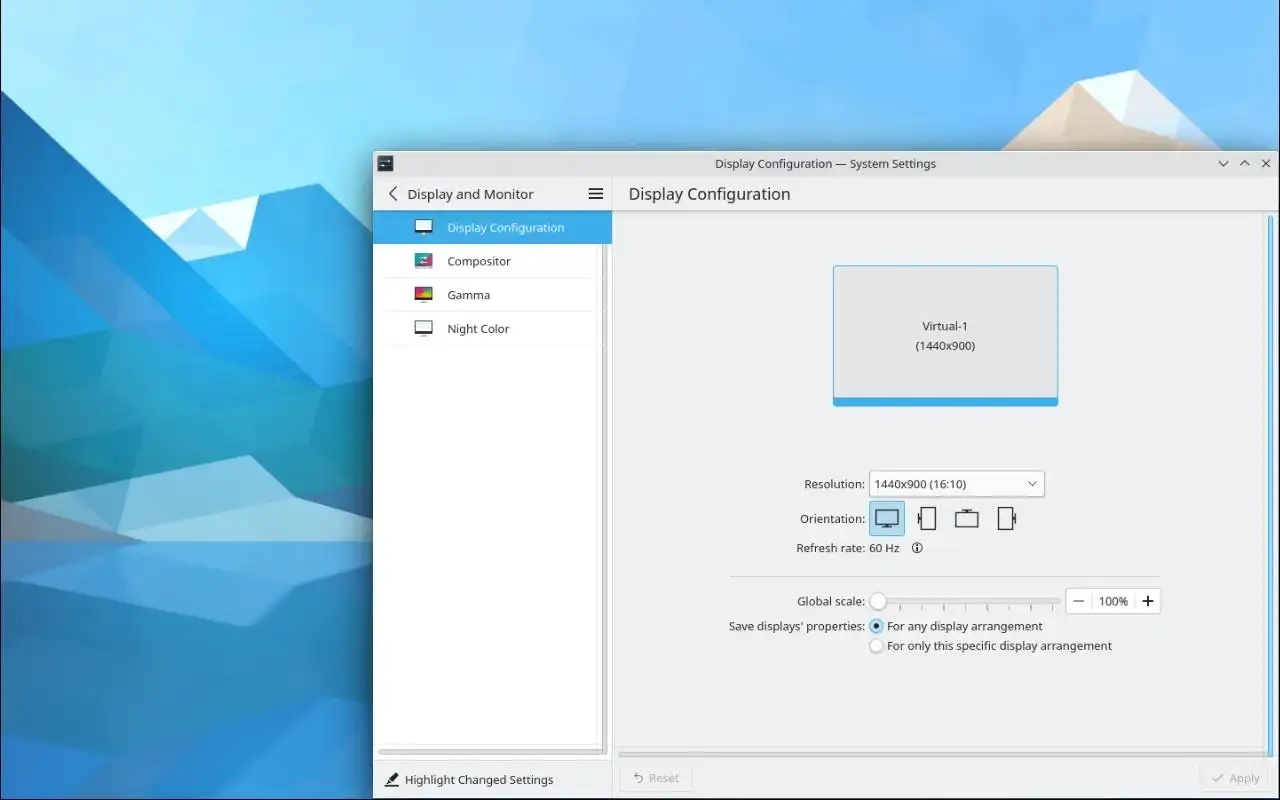The width and height of the screenshot is (1280, 800).
Task: Click the Compositor icon in the sidebar
Action: pos(424,261)
